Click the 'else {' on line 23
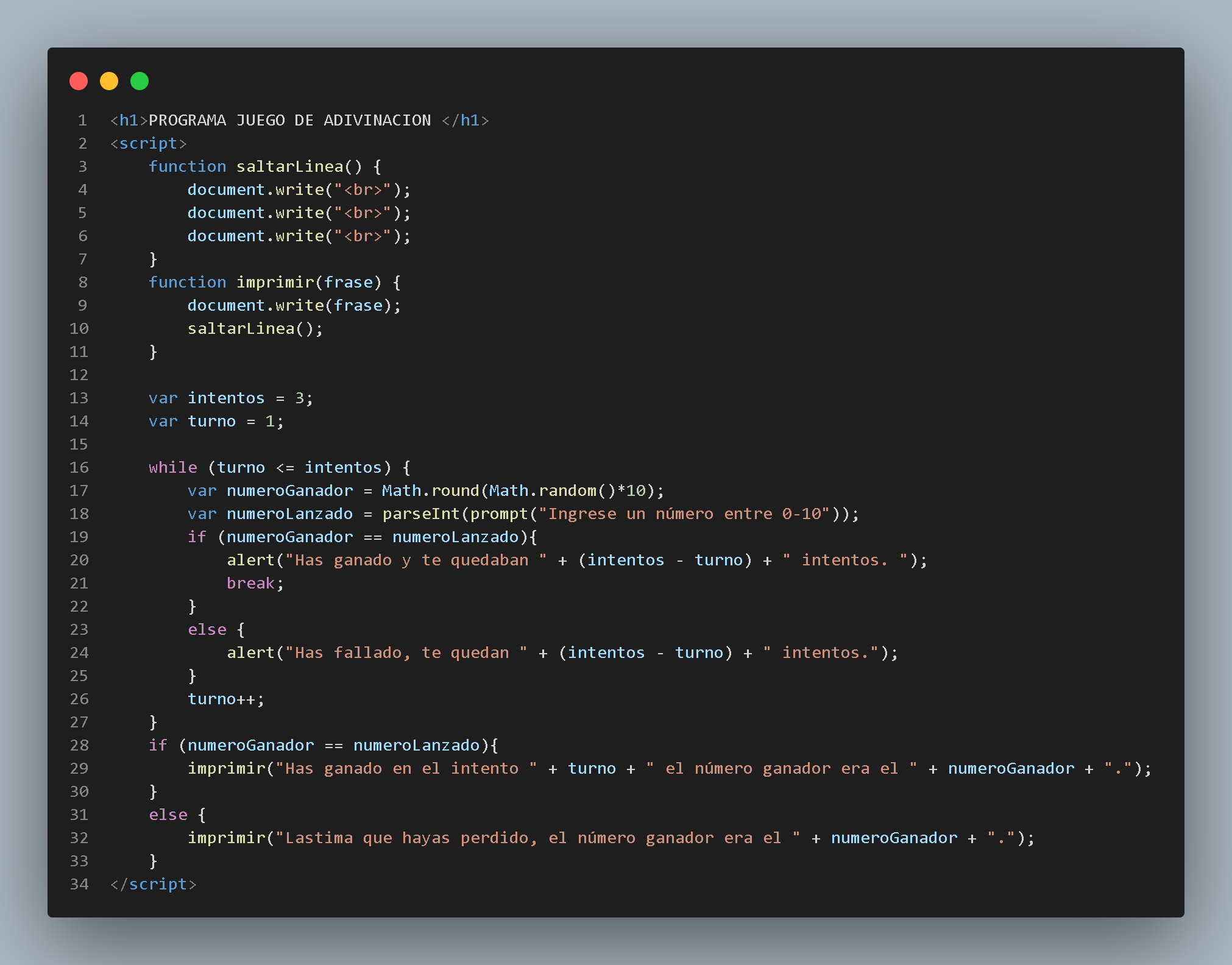 [216, 629]
